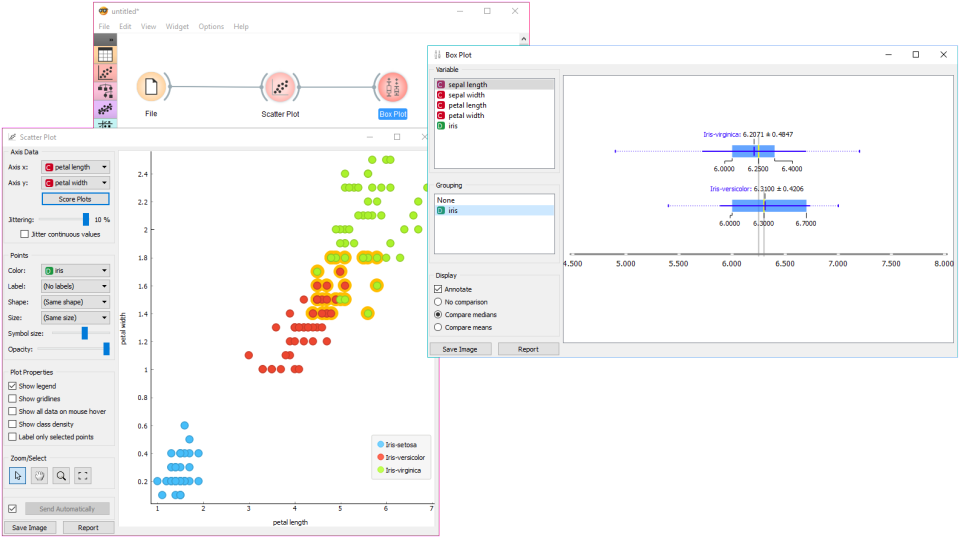960x538 pixels.
Task: Open the Color iris dropdown
Action: [75, 271]
